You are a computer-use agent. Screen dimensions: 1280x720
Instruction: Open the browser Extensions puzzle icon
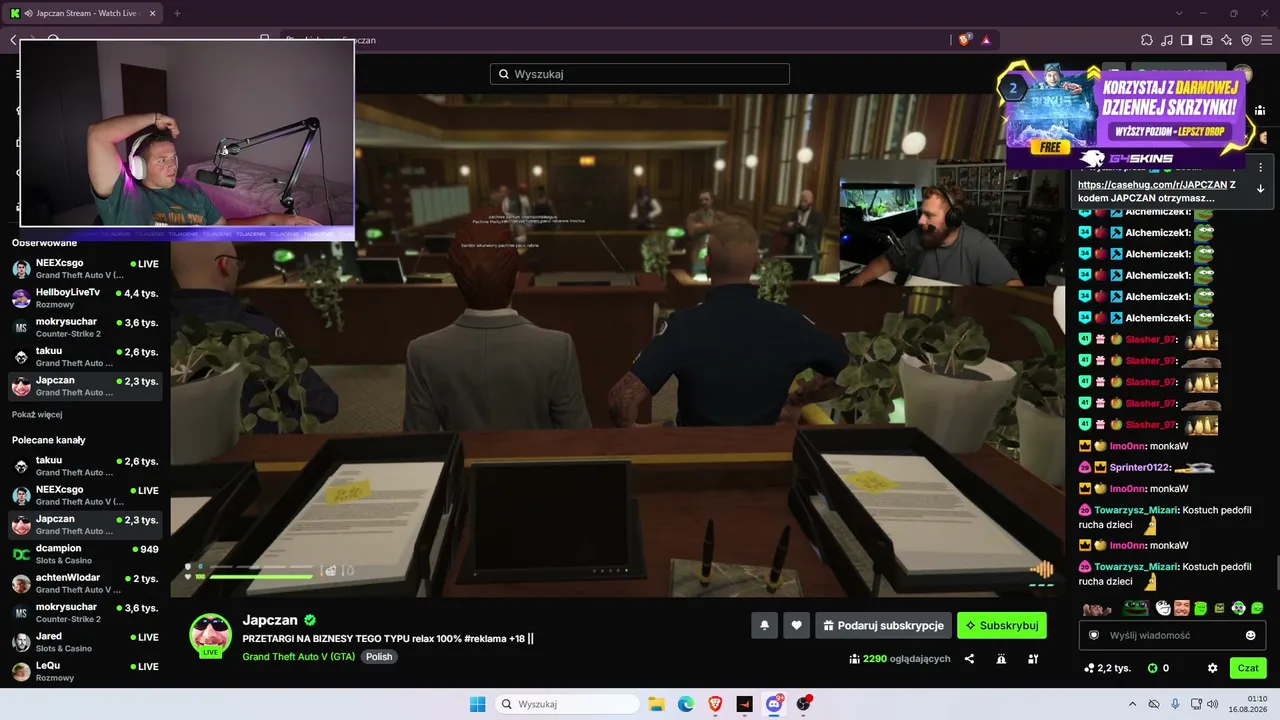pos(1147,40)
